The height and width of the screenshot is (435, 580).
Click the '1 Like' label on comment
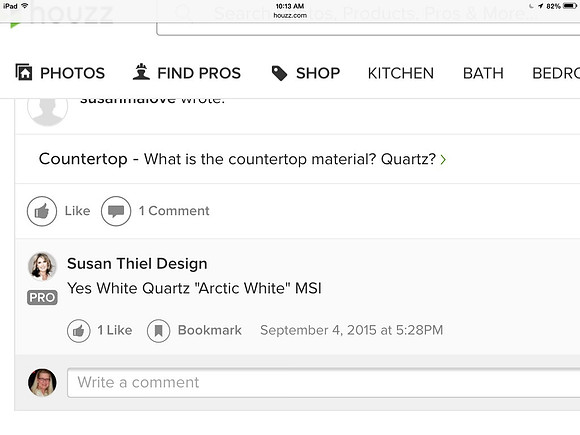coord(115,330)
